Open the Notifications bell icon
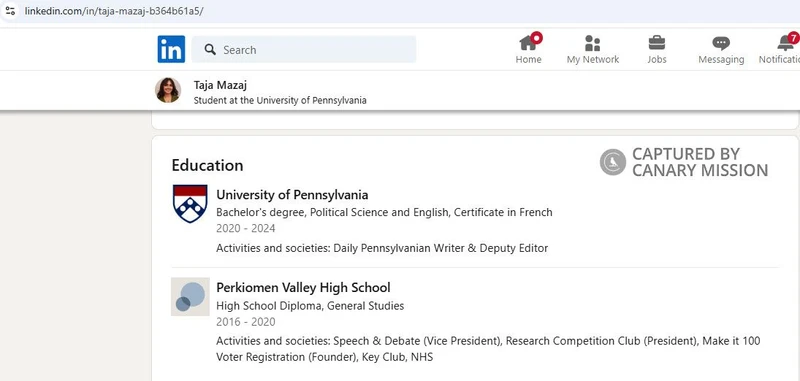This screenshot has height=381, width=800. point(786,43)
